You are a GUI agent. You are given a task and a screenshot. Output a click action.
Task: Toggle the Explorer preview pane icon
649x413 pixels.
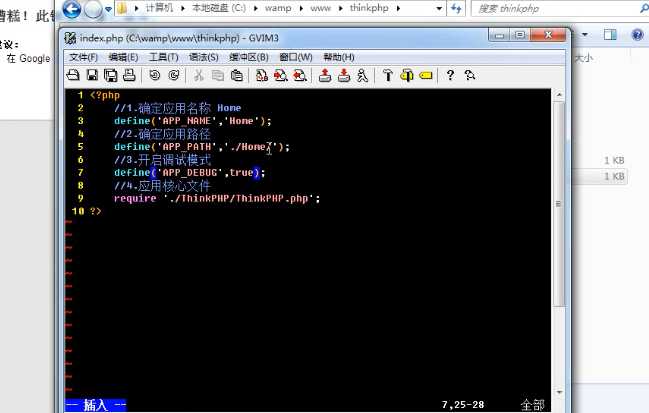pos(610,35)
